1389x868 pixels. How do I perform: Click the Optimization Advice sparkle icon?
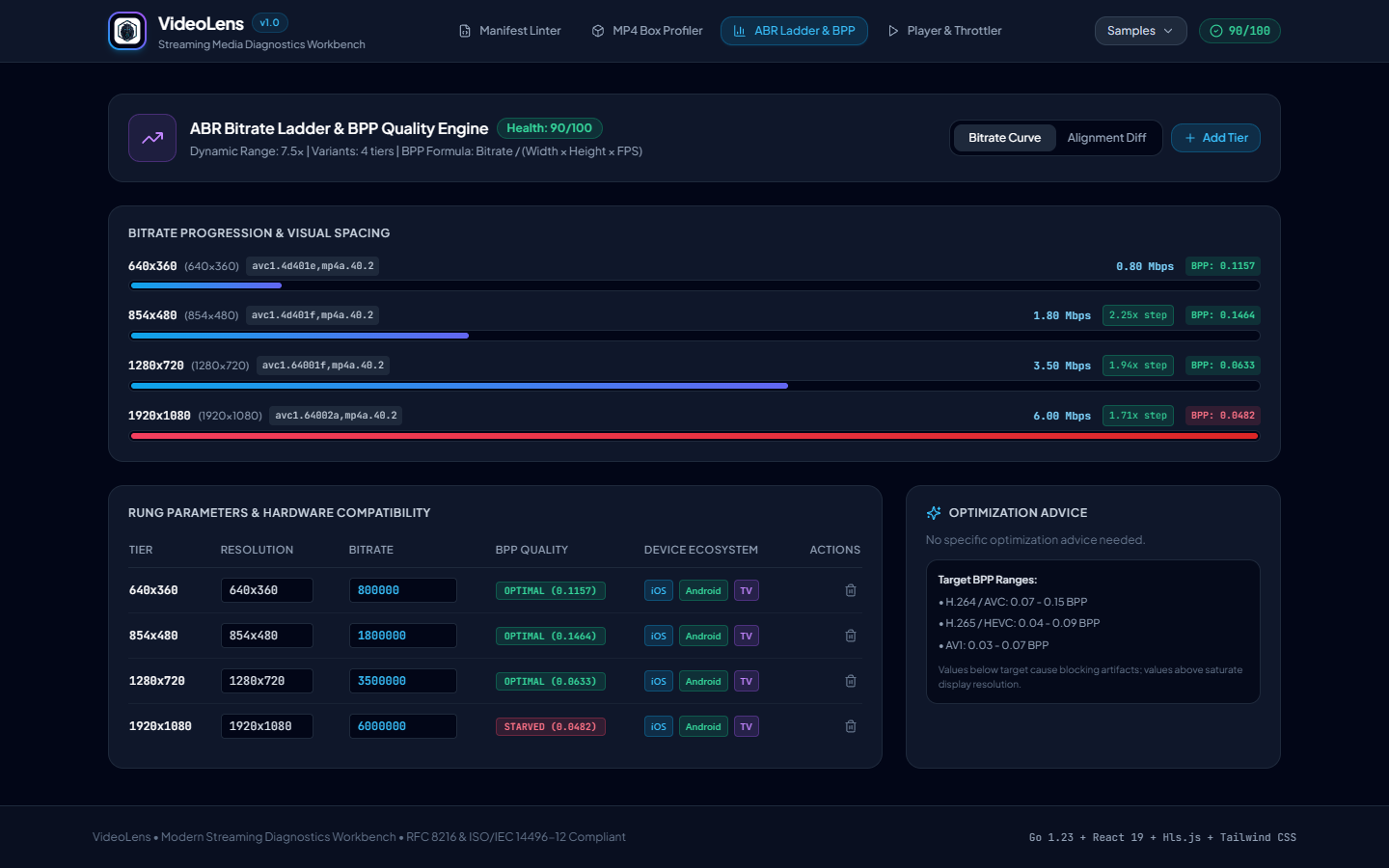point(934,513)
